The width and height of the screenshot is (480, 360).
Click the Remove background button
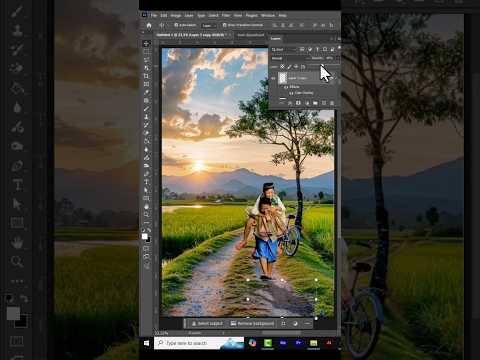252,324
